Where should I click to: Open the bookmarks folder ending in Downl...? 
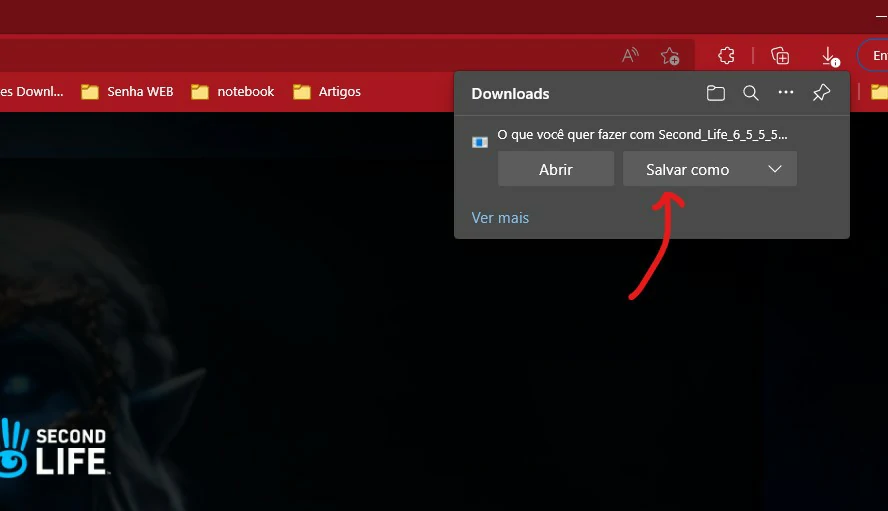pos(31,91)
